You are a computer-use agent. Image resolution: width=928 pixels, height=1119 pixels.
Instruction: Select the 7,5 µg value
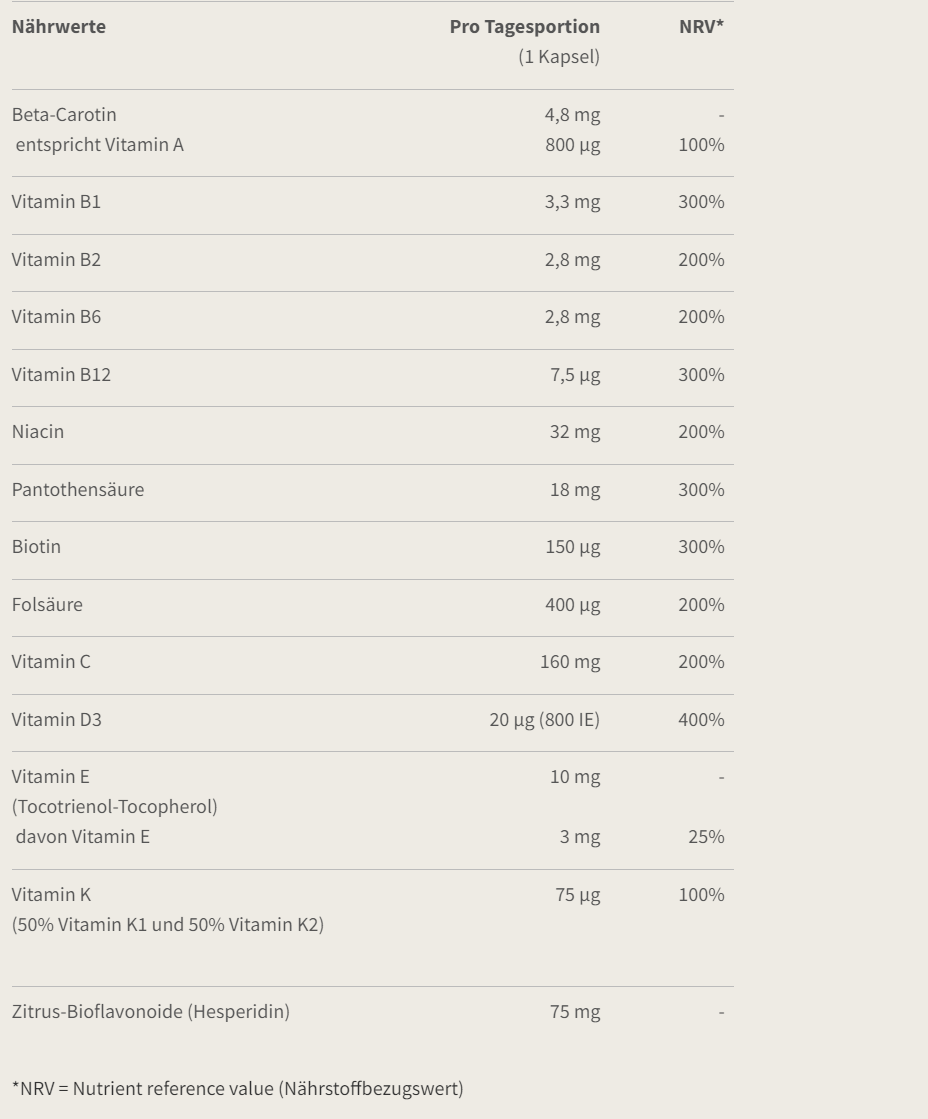(x=575, y=375)
